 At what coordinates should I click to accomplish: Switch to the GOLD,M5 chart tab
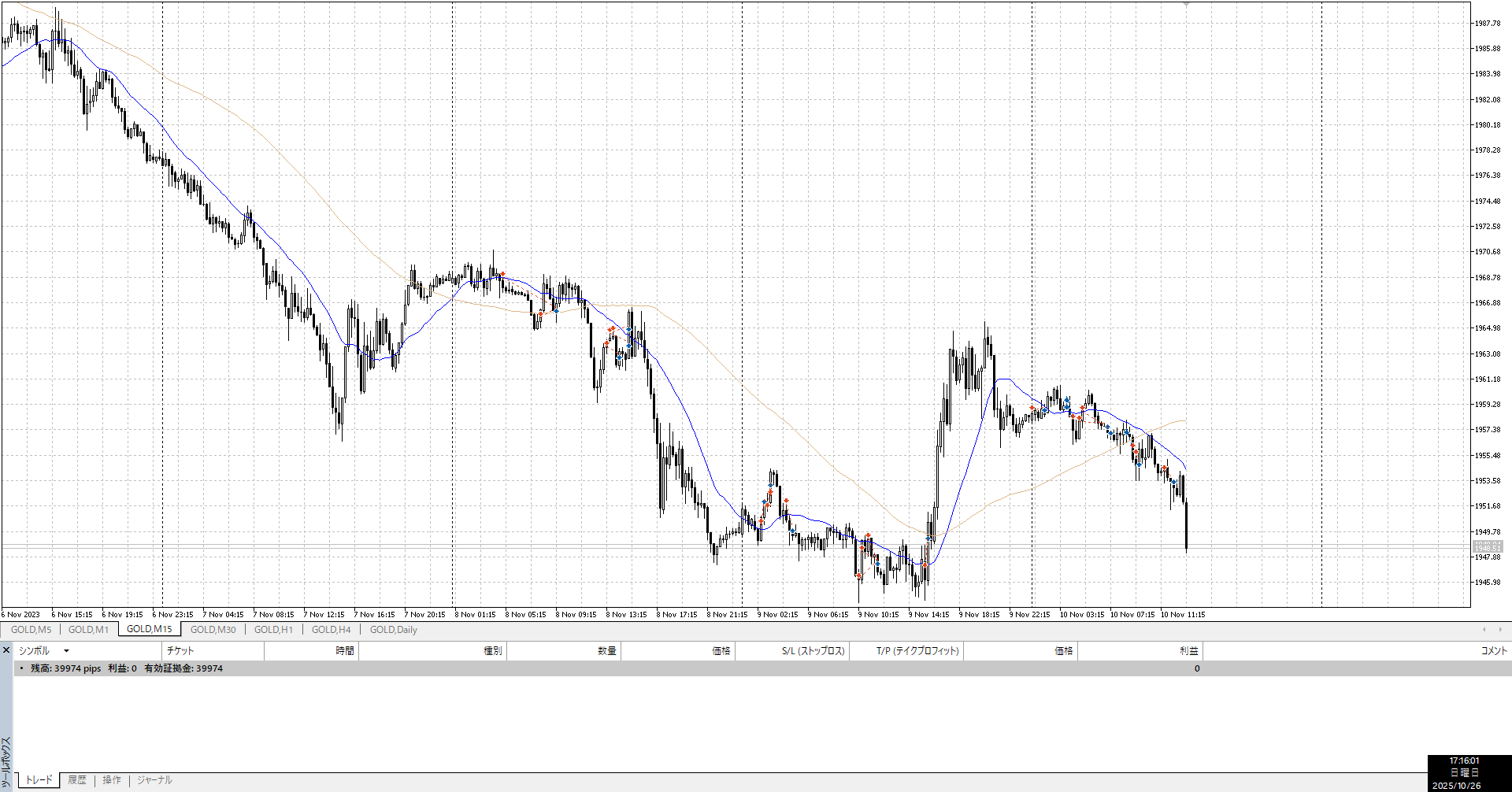[x=31, y=629]
